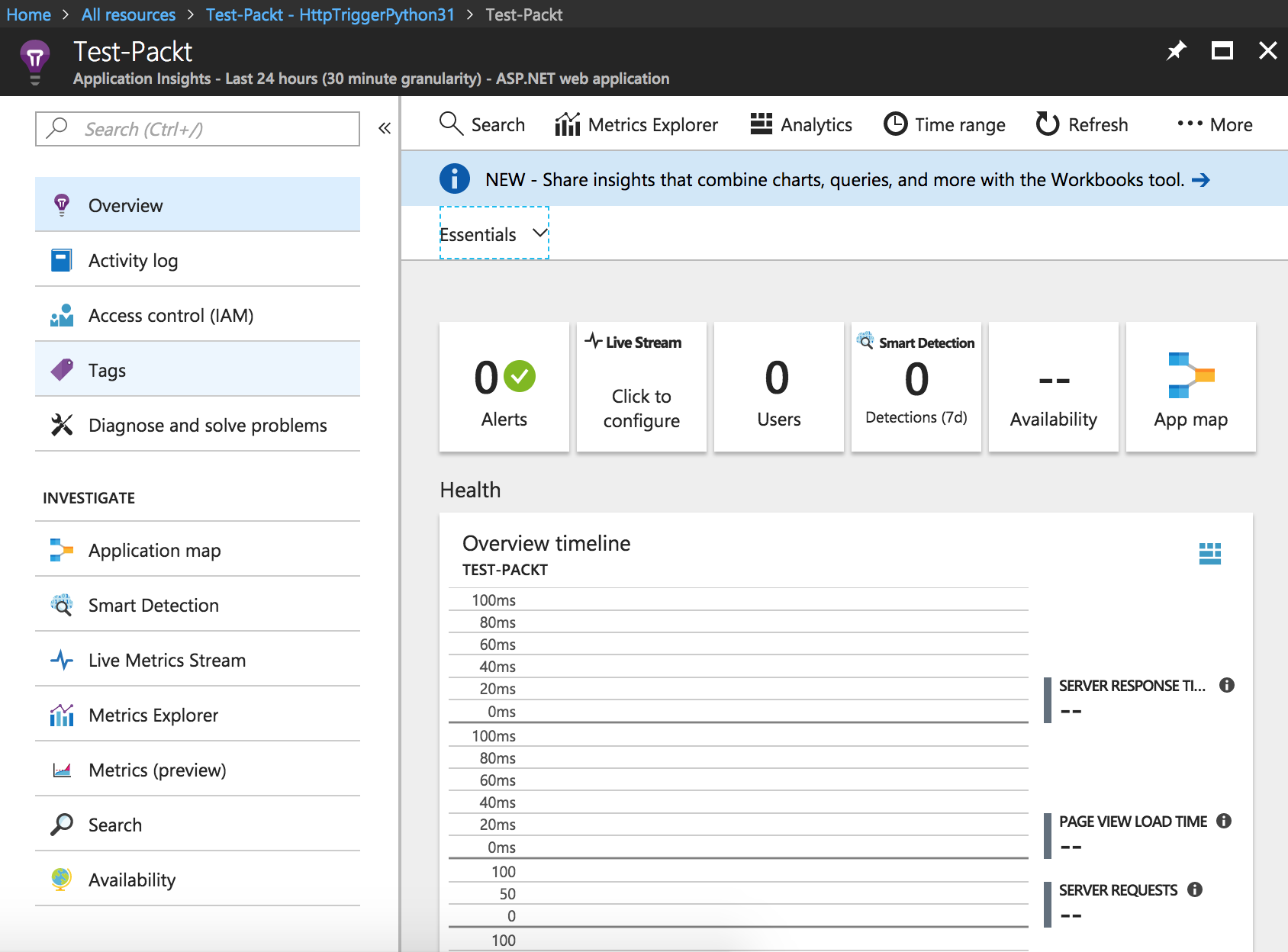Image resolution: width=1288 pixels, height=952 pixels.
Task: Close the Test-Packt blade
Action: pos(1268,51)
